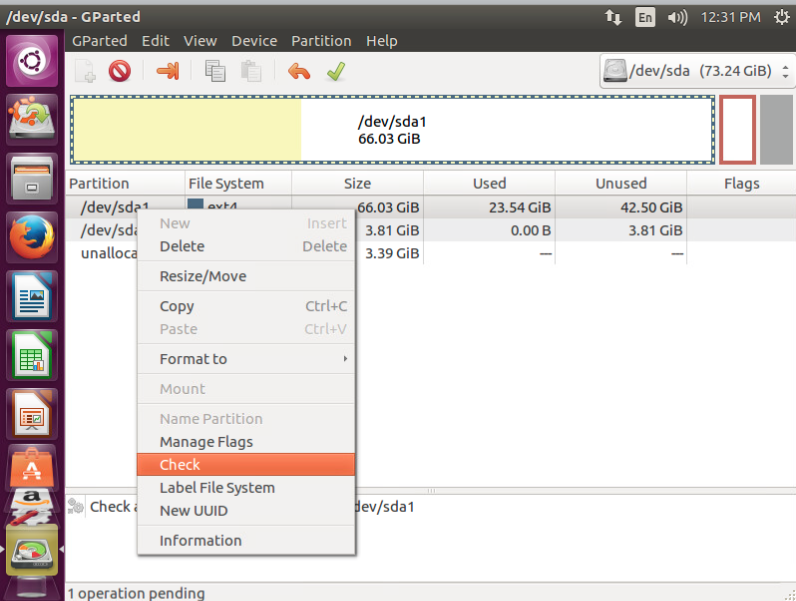Click the Flags column header

coord(742,183)
